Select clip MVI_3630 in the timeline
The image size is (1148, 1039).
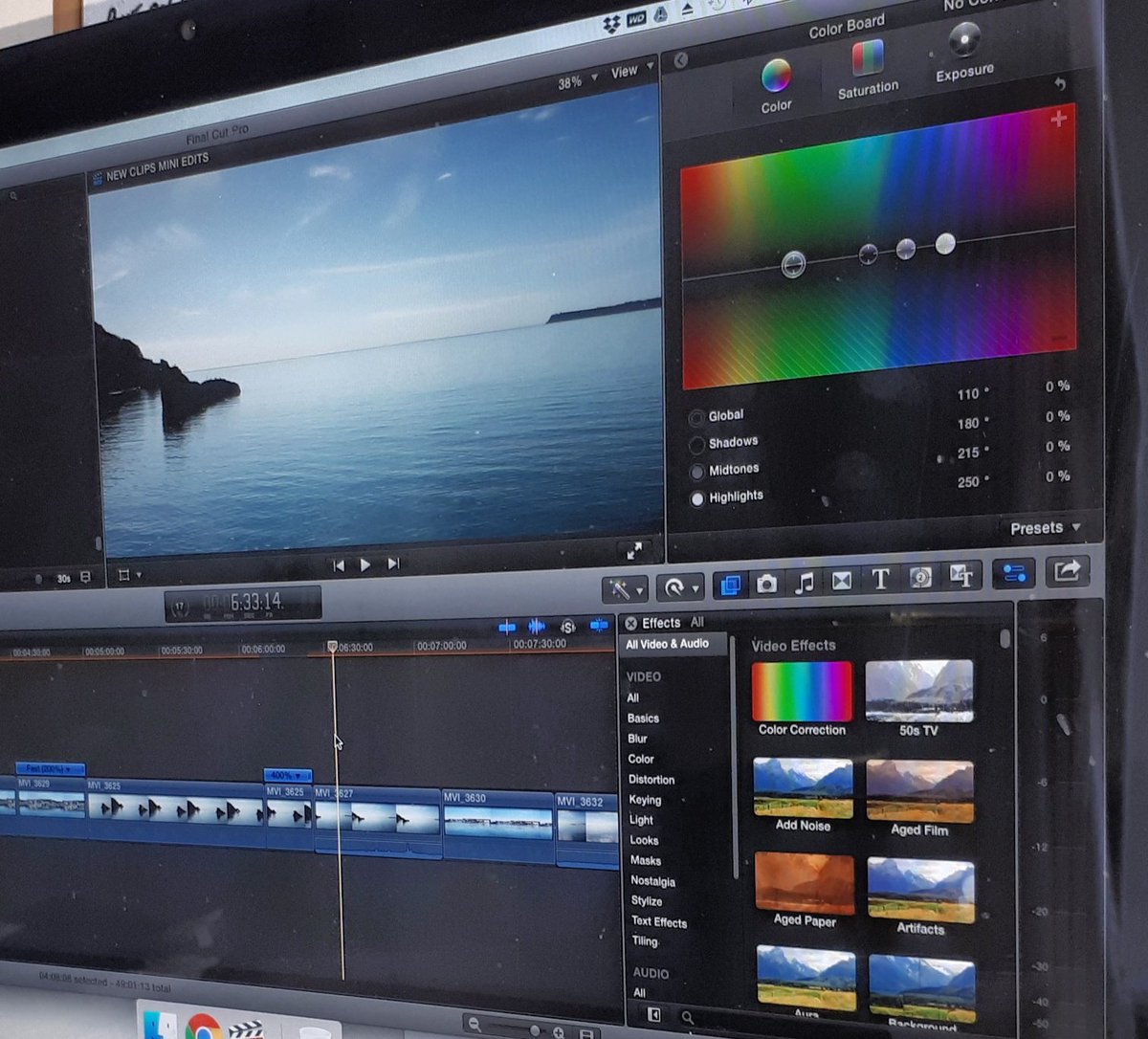pos(498,826)
